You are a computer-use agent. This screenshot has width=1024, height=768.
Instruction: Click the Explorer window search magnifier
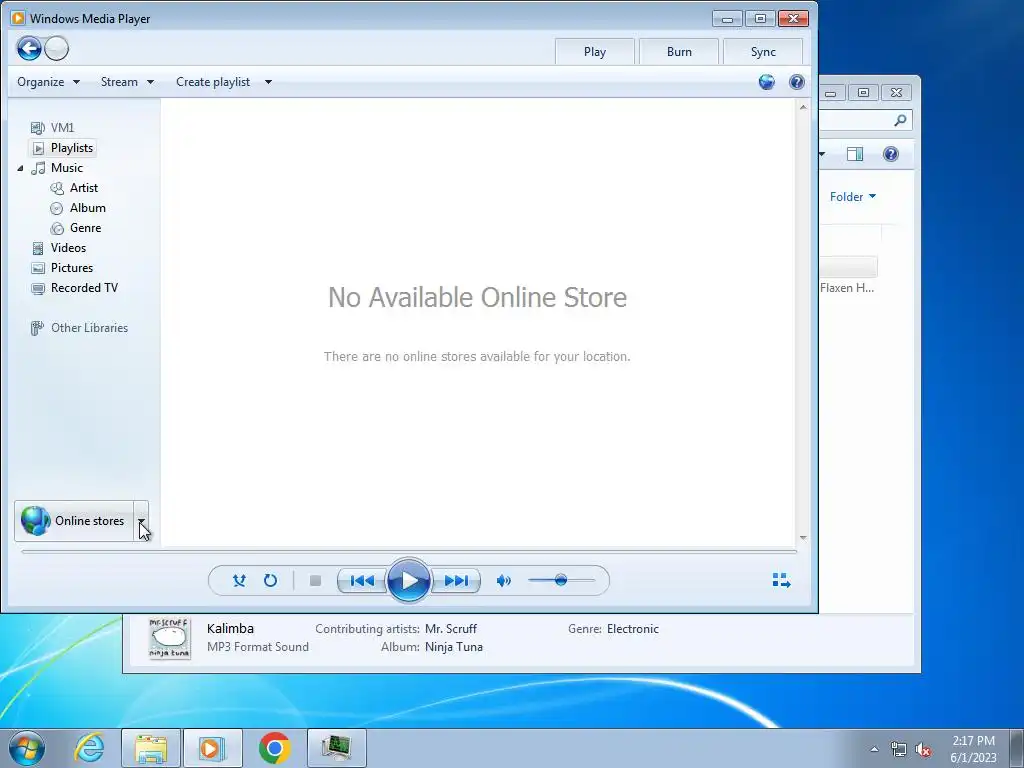coord(900,120)
